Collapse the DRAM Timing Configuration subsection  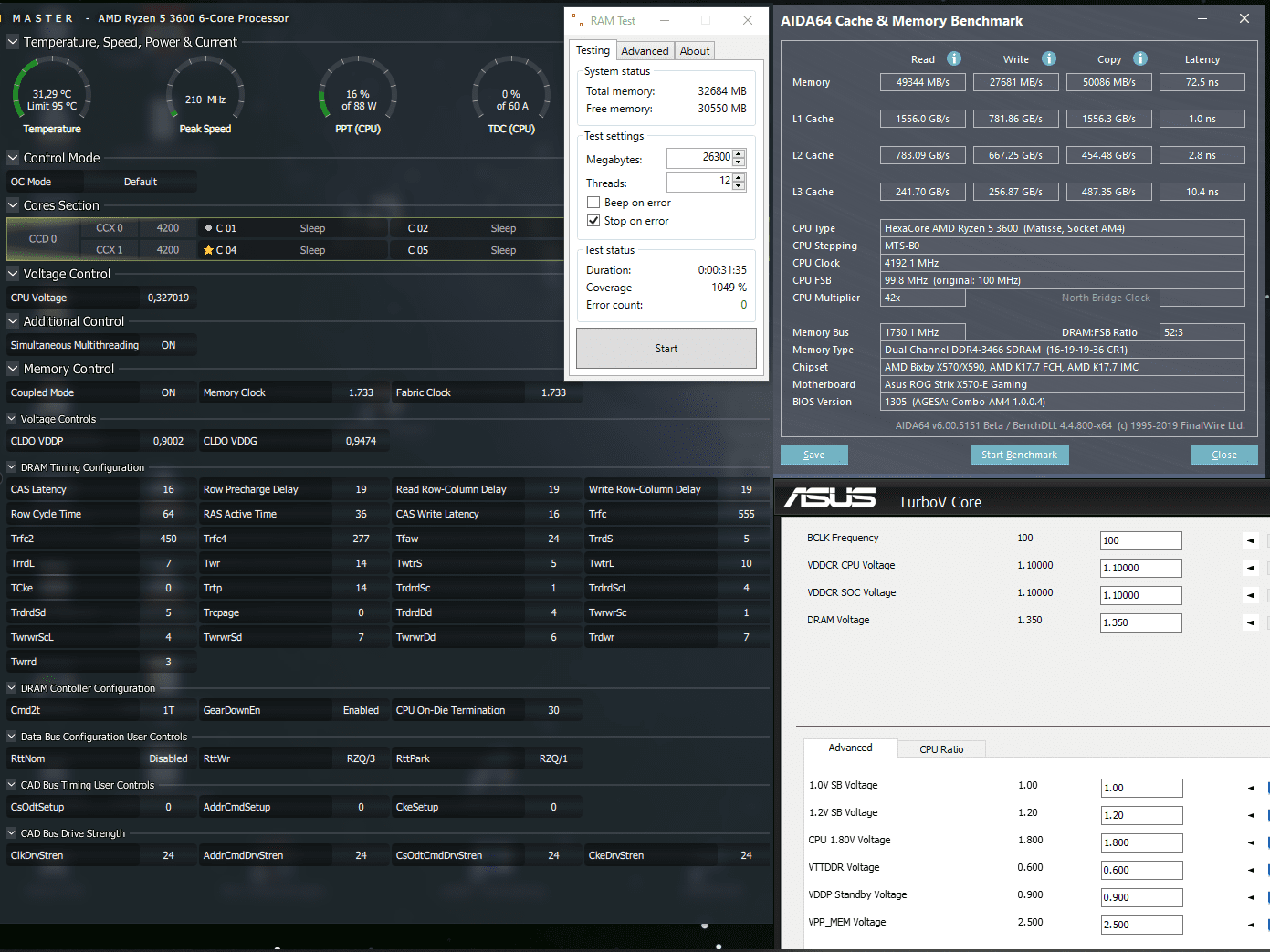[x=12, y=467]
